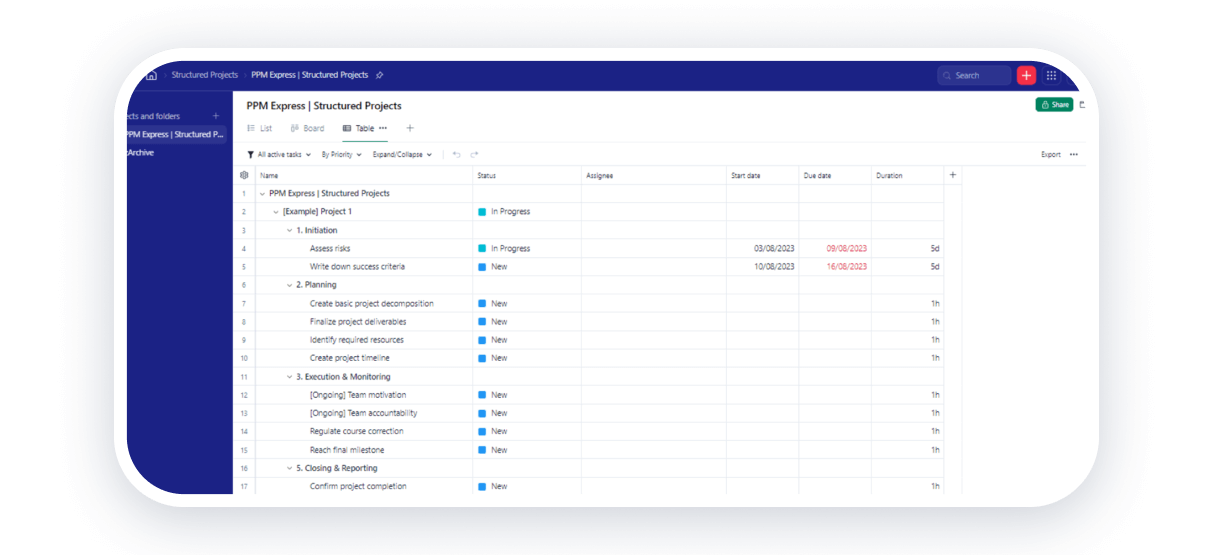Open the All active tasks filter dropdown

[279, 155]
